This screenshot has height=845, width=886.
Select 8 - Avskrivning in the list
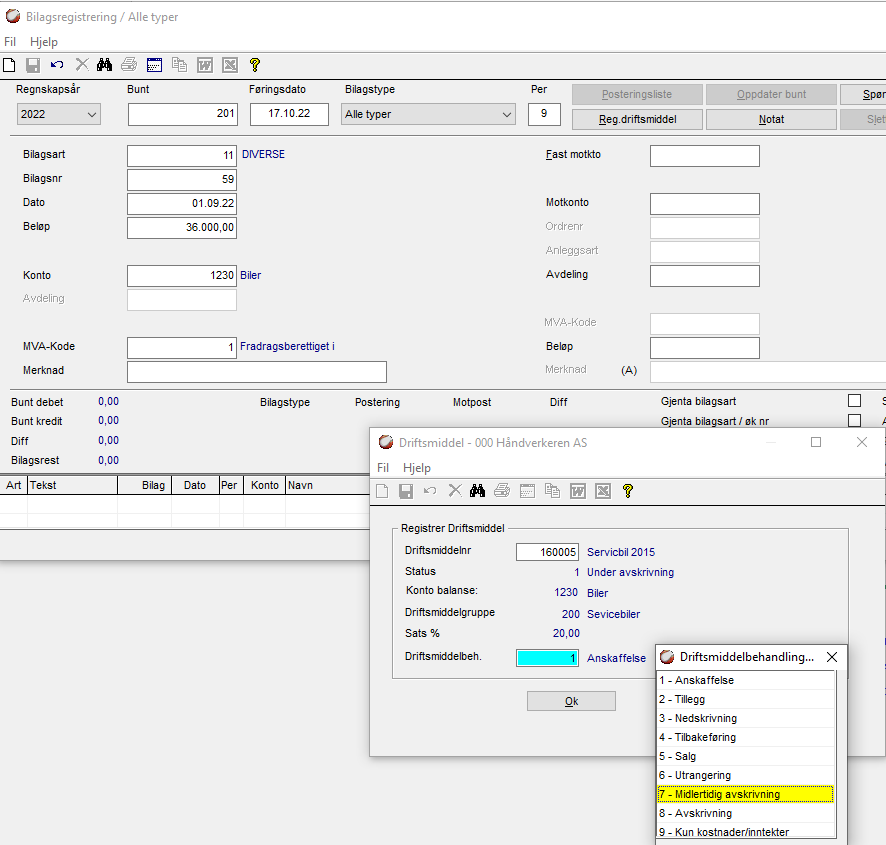tap(746, 813)
